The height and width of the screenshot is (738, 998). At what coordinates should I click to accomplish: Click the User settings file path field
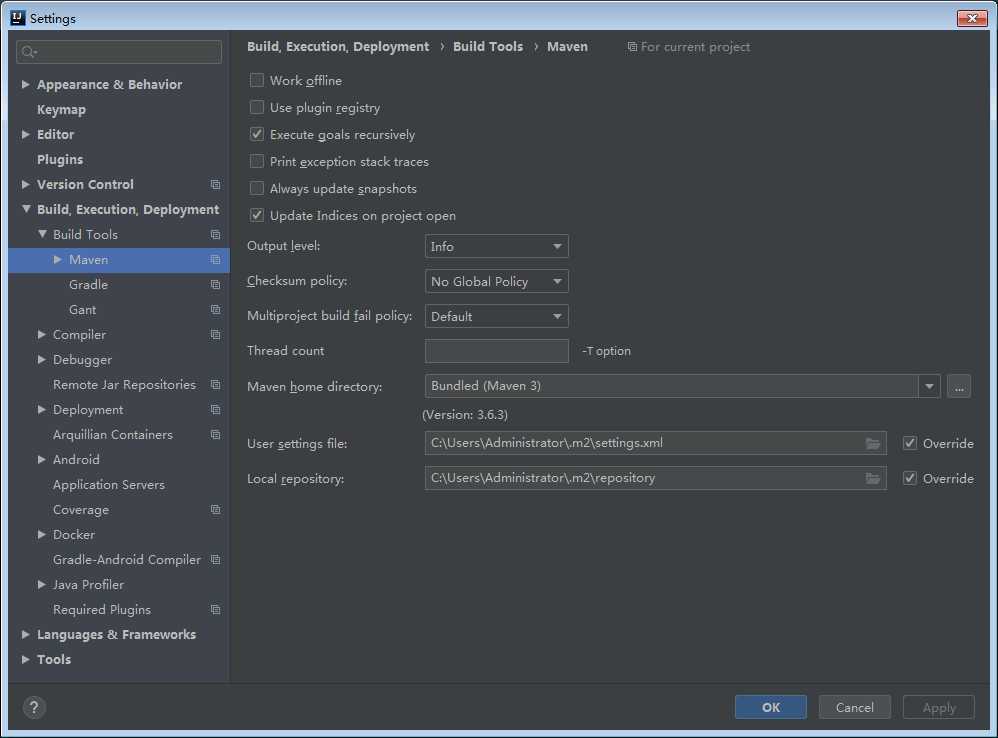pos(656,443)
